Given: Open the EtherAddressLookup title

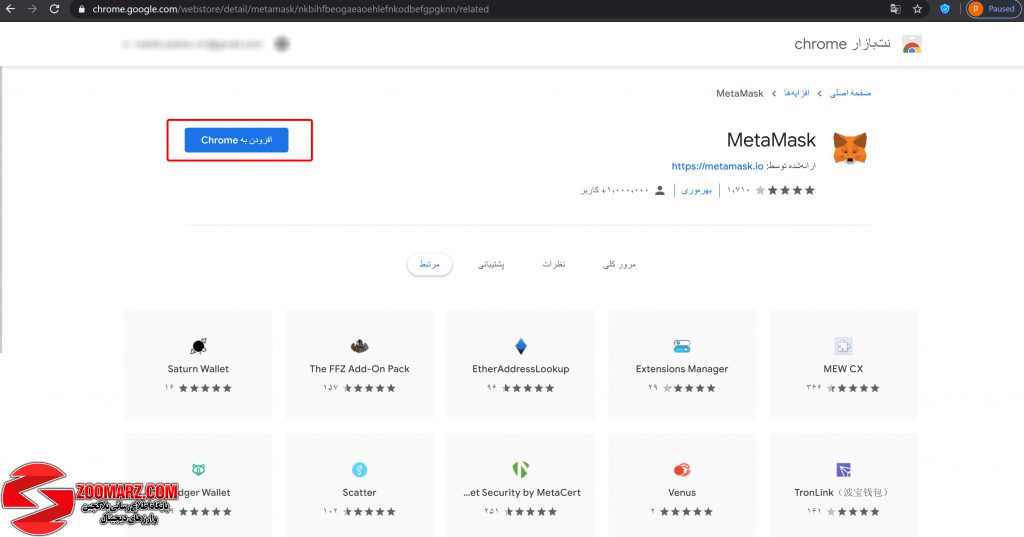Looking at the screenshot, I should 520,368.
